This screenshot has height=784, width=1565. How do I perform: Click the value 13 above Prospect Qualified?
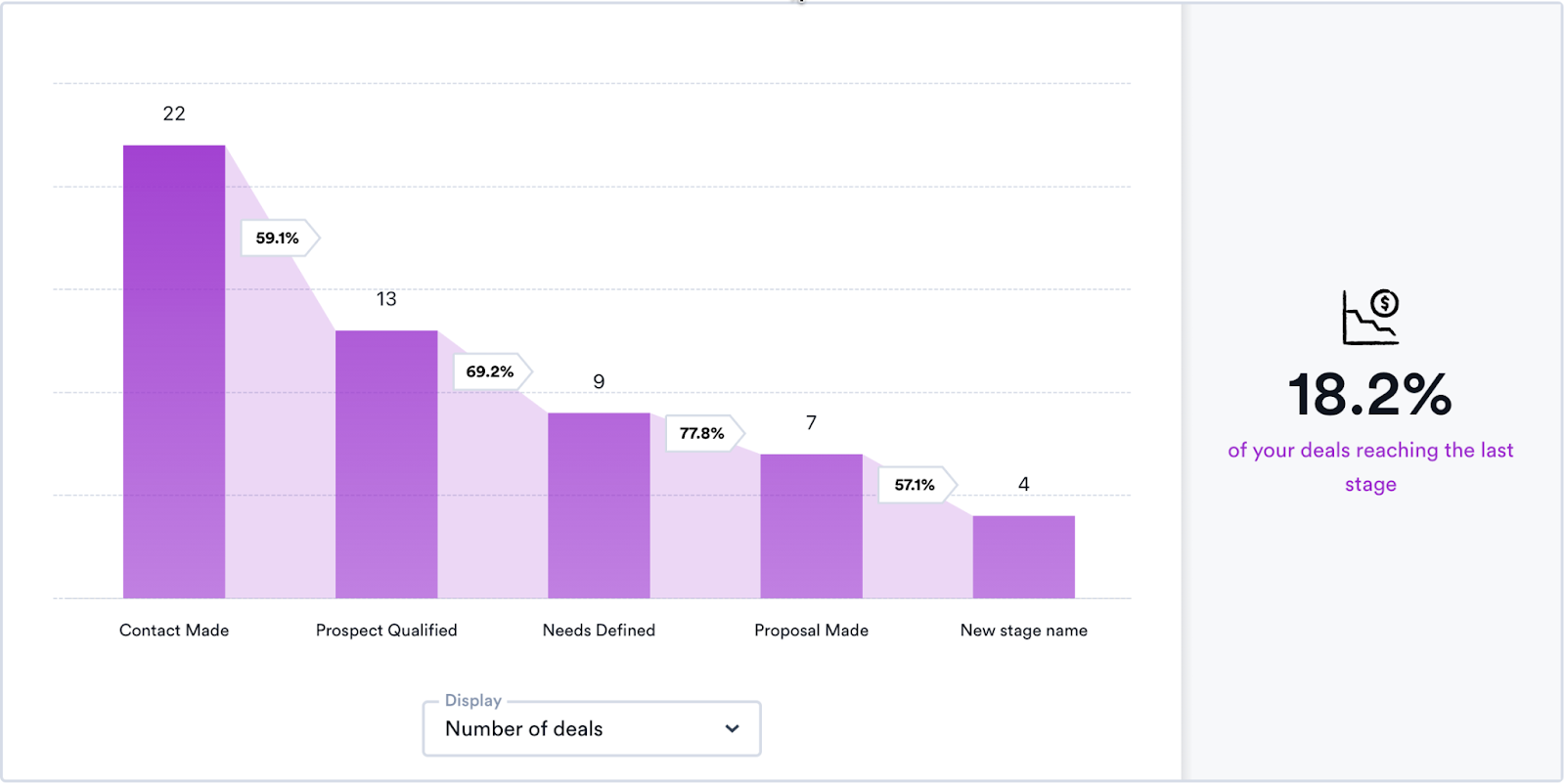[386, 299]
